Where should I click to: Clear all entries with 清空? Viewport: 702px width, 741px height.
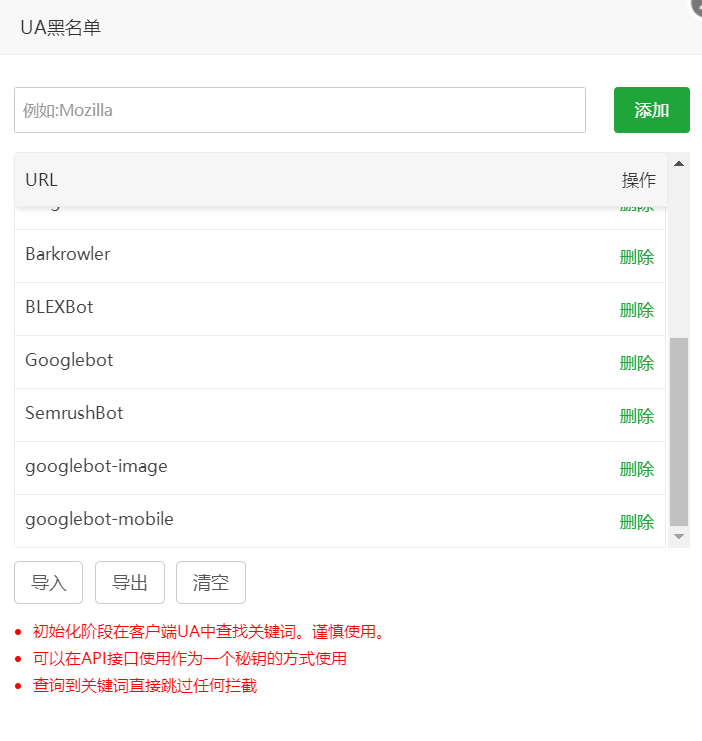(211, 583)
